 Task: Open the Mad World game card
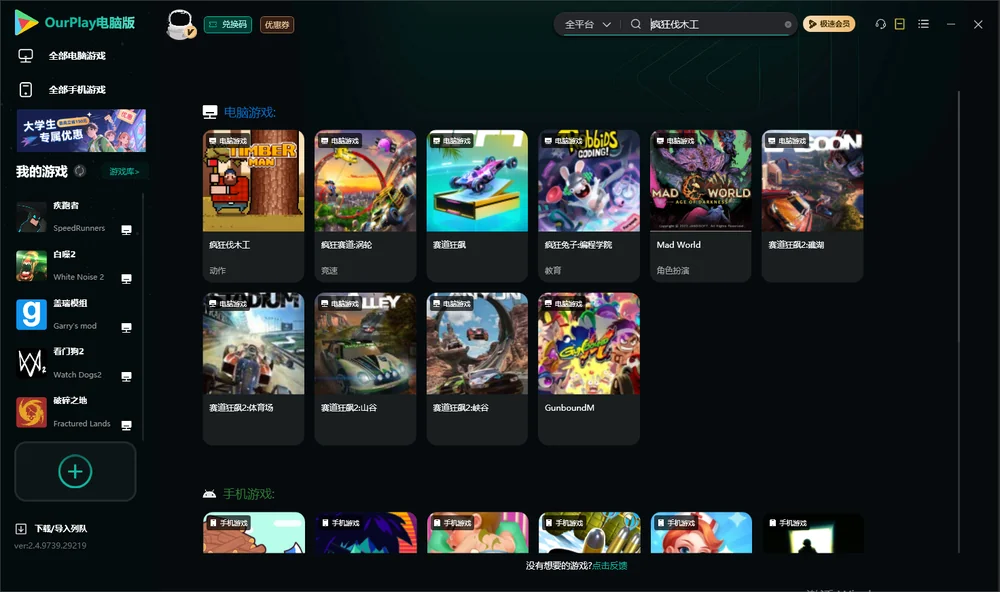700,205
